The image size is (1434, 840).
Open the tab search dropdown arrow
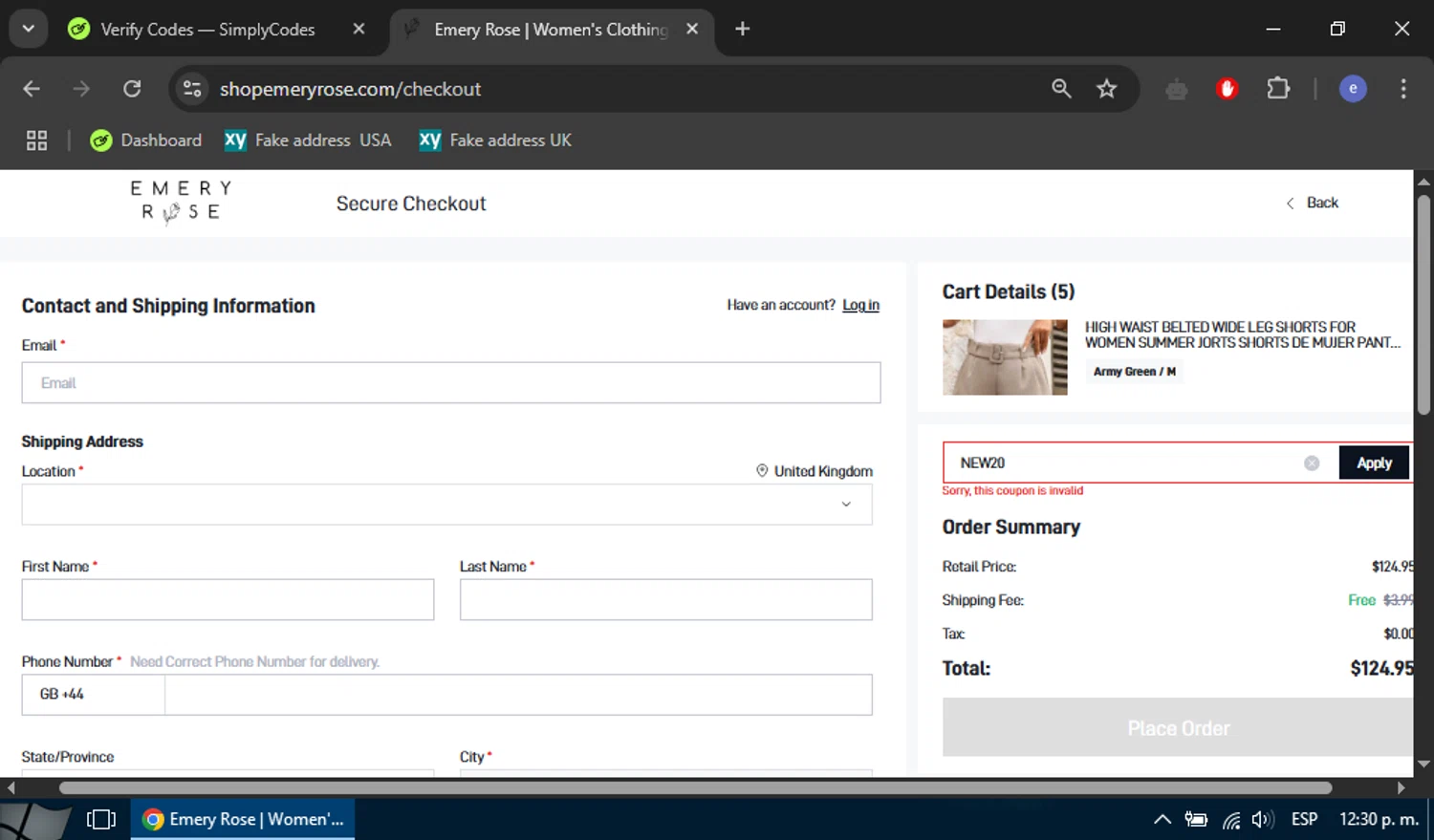pos(28,29)
